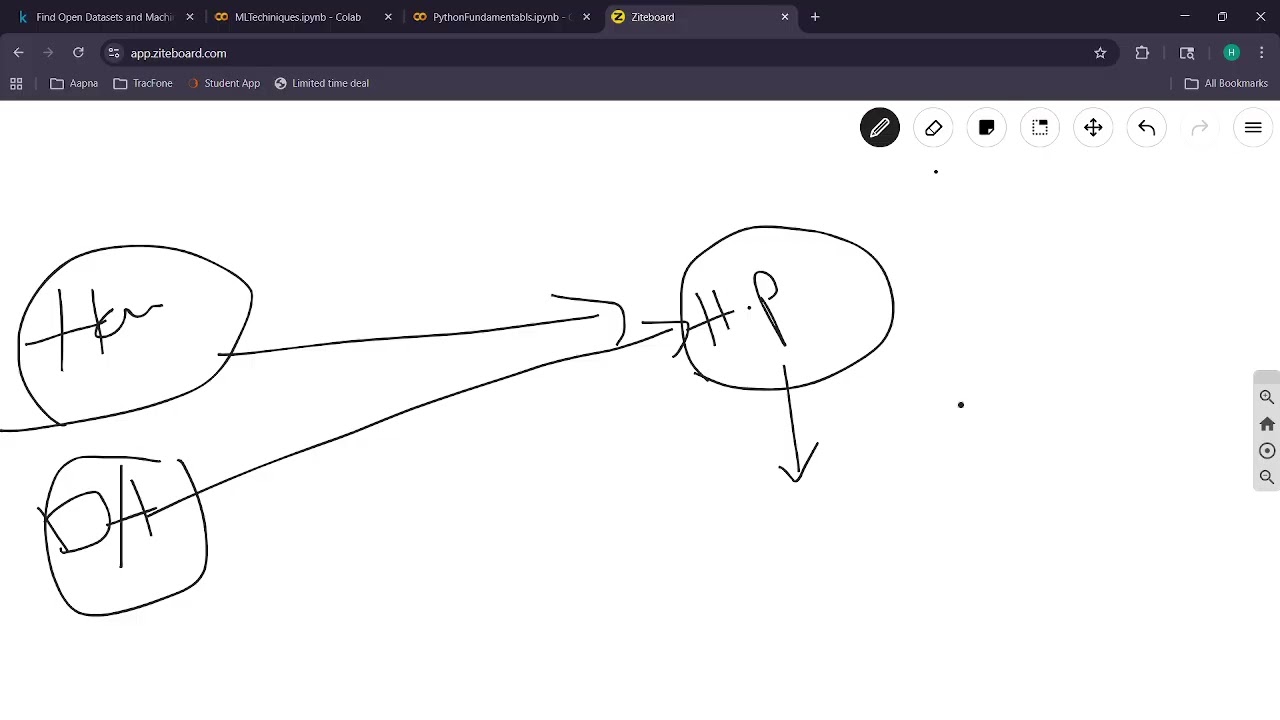Close the Find Open Datasets tab
Image resolution: width=1280 pixels, height=720 pixels.
pyautogui.click(x=190, y=17)
